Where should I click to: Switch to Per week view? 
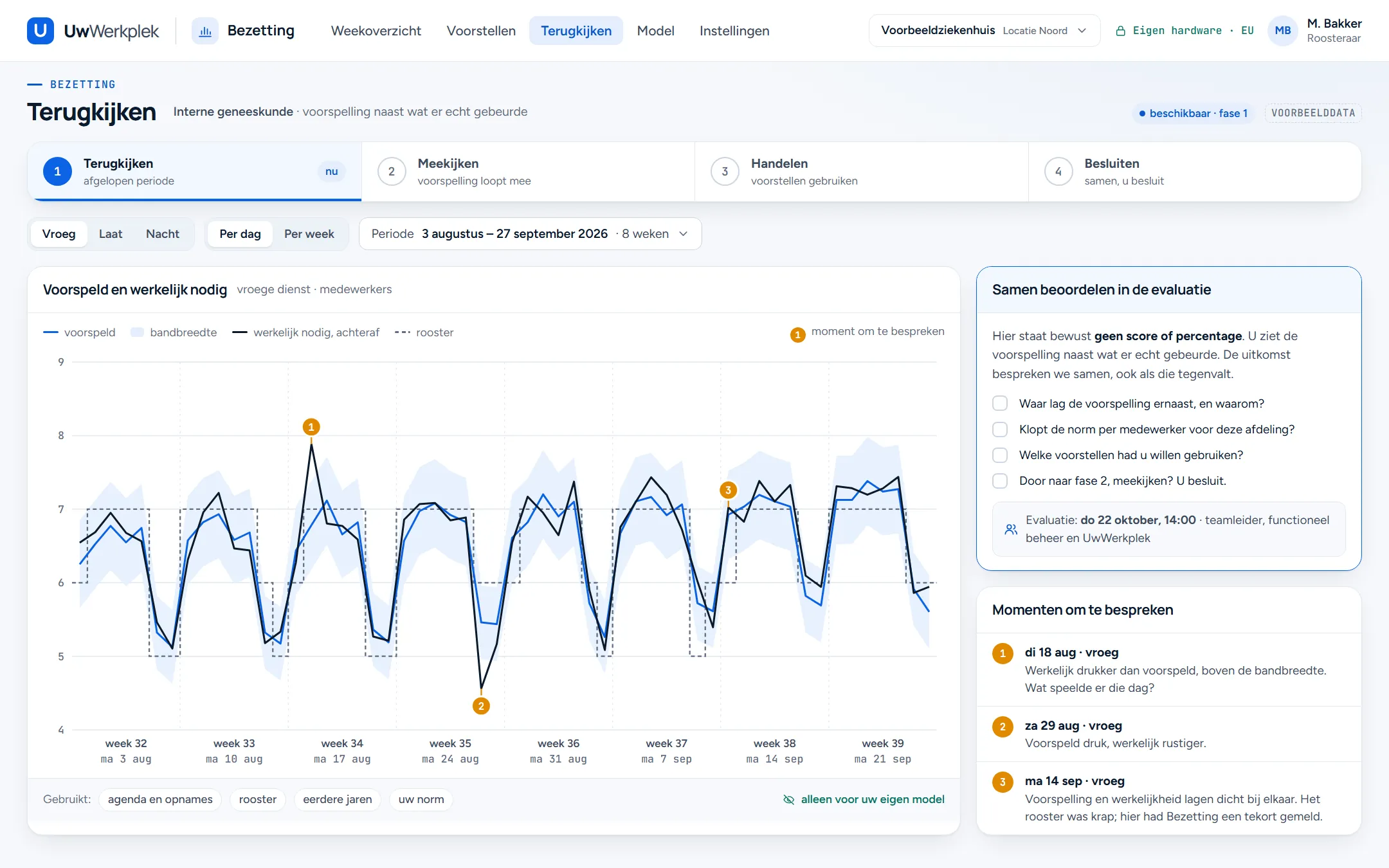[309, 234]
